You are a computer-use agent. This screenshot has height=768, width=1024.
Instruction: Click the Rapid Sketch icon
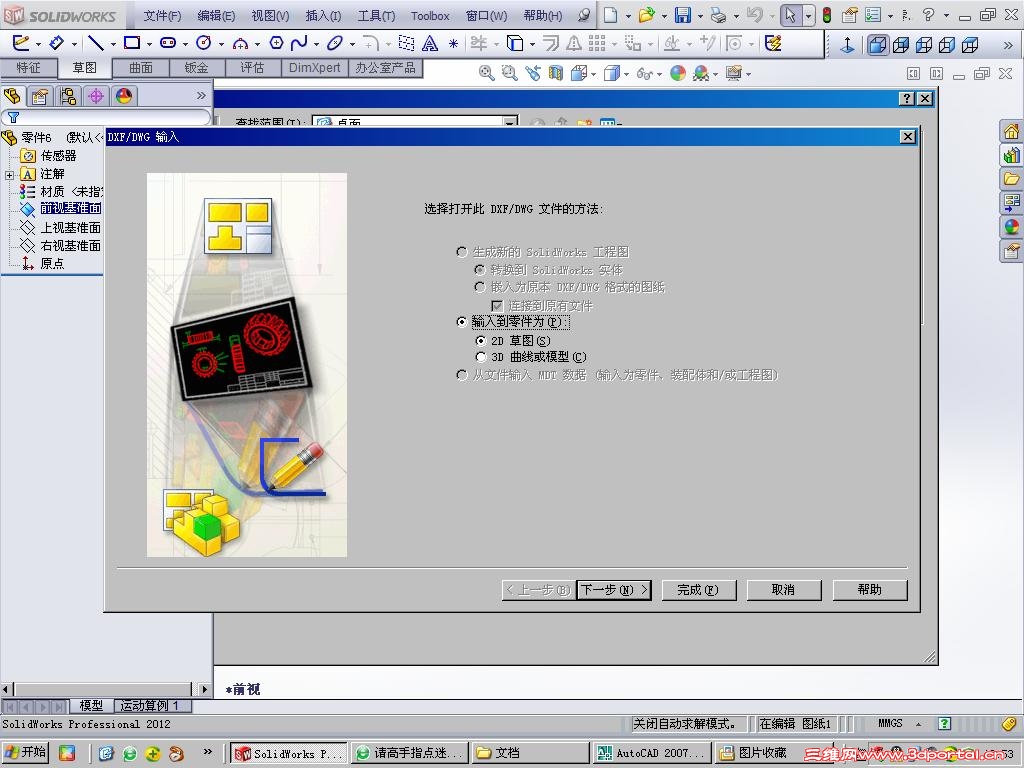(773, 43)
